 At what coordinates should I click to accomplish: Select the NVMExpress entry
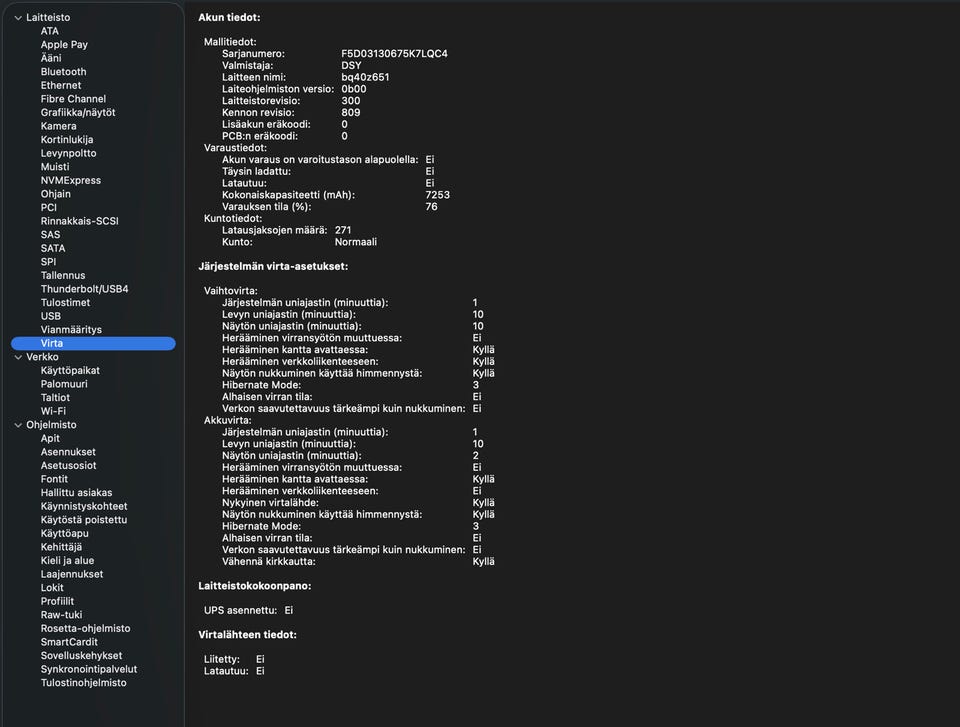tap(71, 181)
